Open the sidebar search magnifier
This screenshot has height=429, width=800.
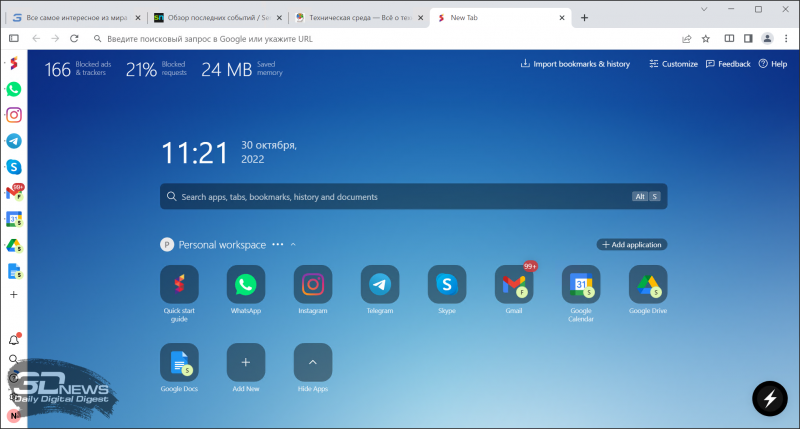(x=14, y=359)
